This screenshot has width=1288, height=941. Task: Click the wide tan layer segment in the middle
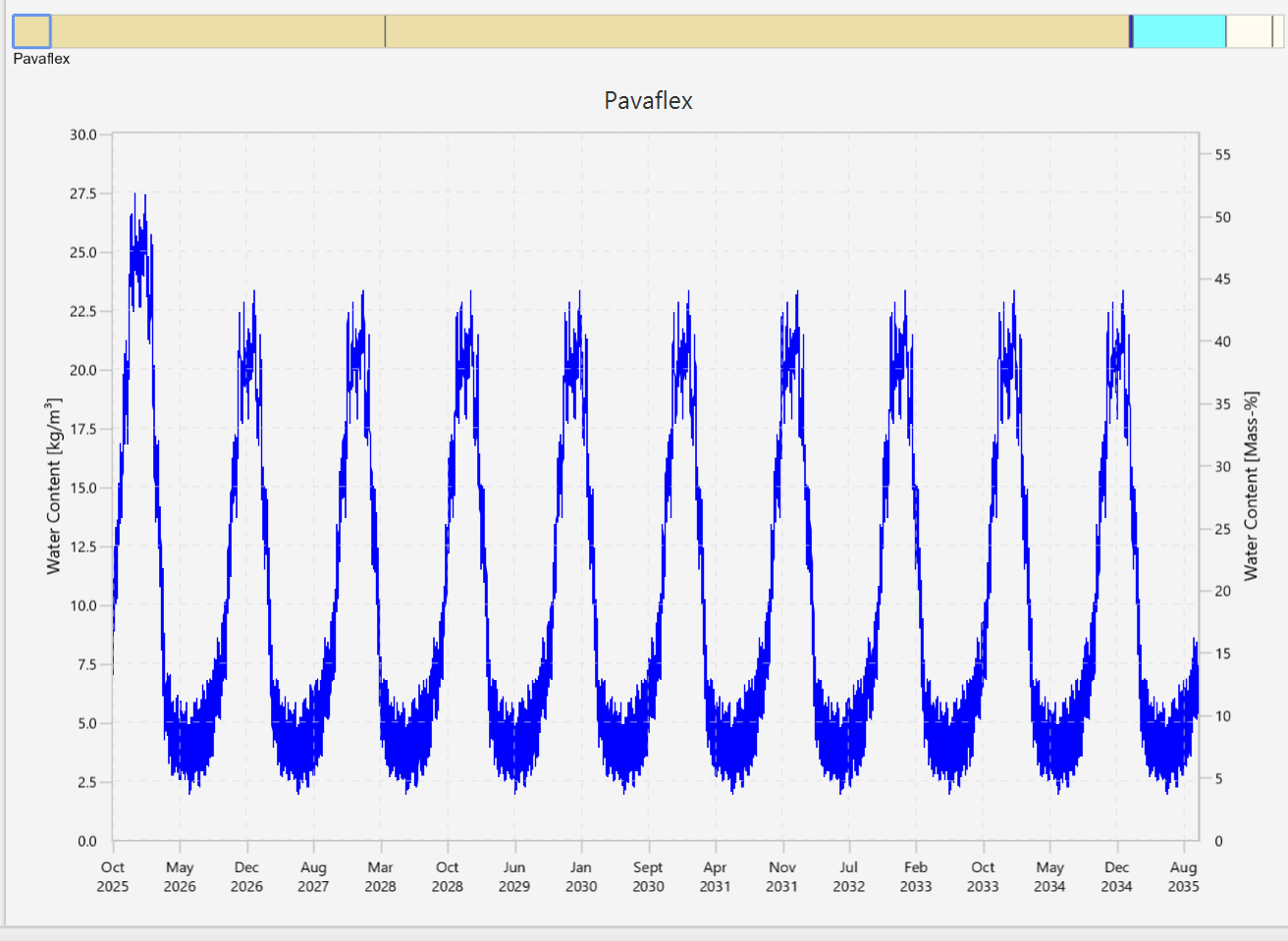[756, 31]
